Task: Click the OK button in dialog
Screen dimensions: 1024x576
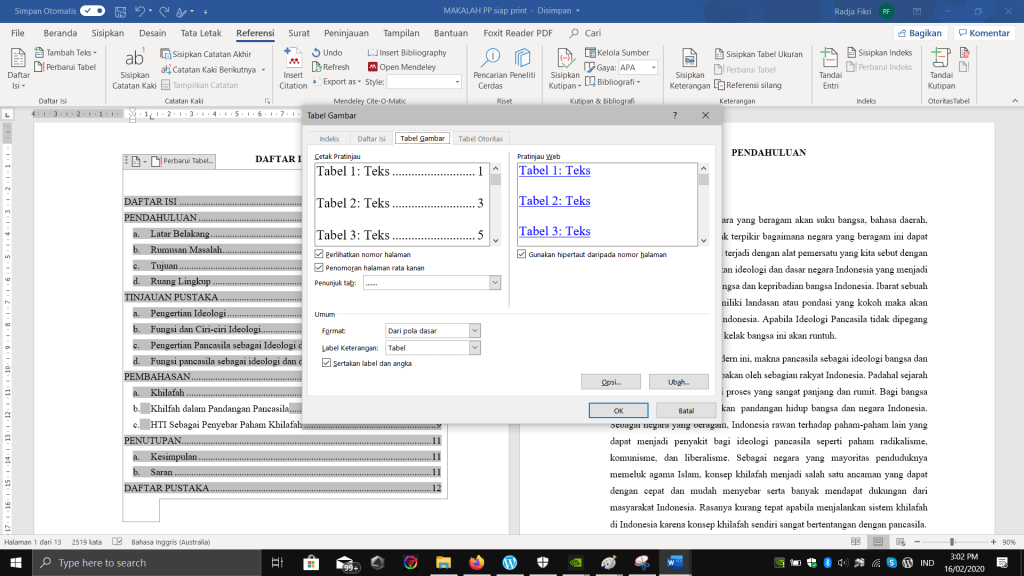Action: point(618,411)
